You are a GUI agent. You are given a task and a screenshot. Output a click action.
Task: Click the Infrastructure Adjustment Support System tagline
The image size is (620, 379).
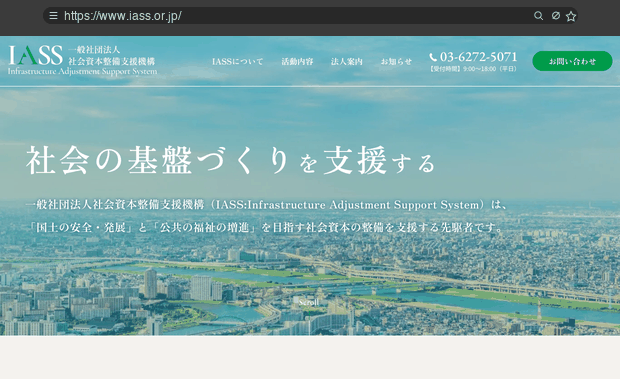82,72
